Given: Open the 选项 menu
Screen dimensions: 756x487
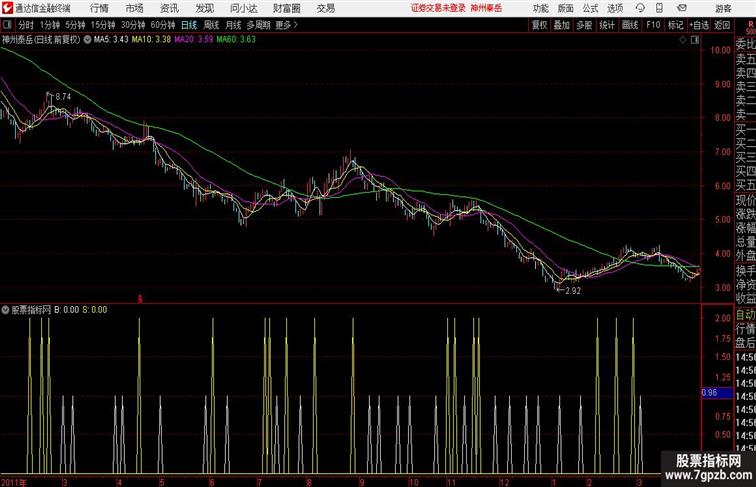Looking at the screenshot, I should click(615, 8).
